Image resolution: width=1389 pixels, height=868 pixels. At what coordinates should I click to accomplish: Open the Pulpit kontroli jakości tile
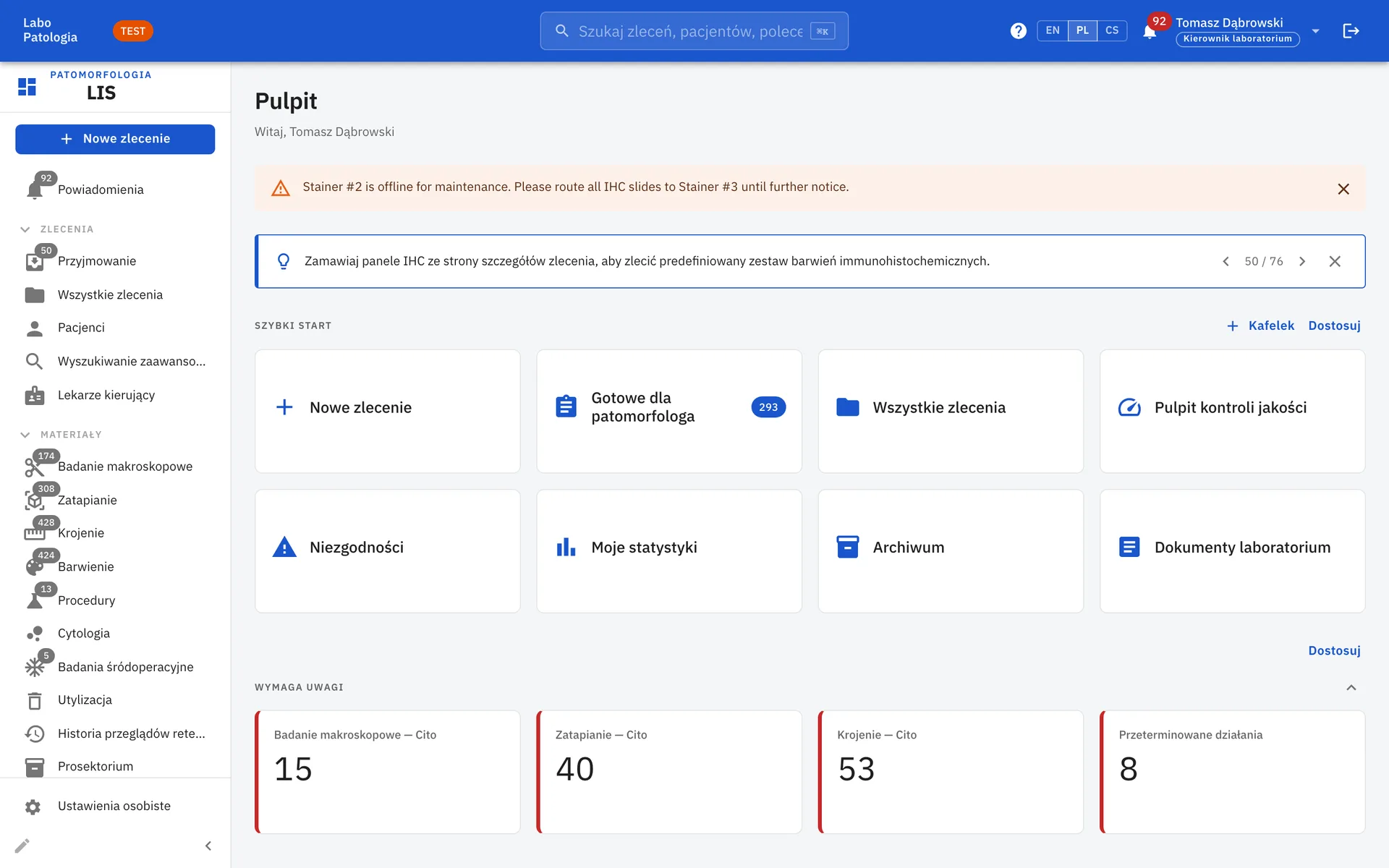tap(1232, 411)
